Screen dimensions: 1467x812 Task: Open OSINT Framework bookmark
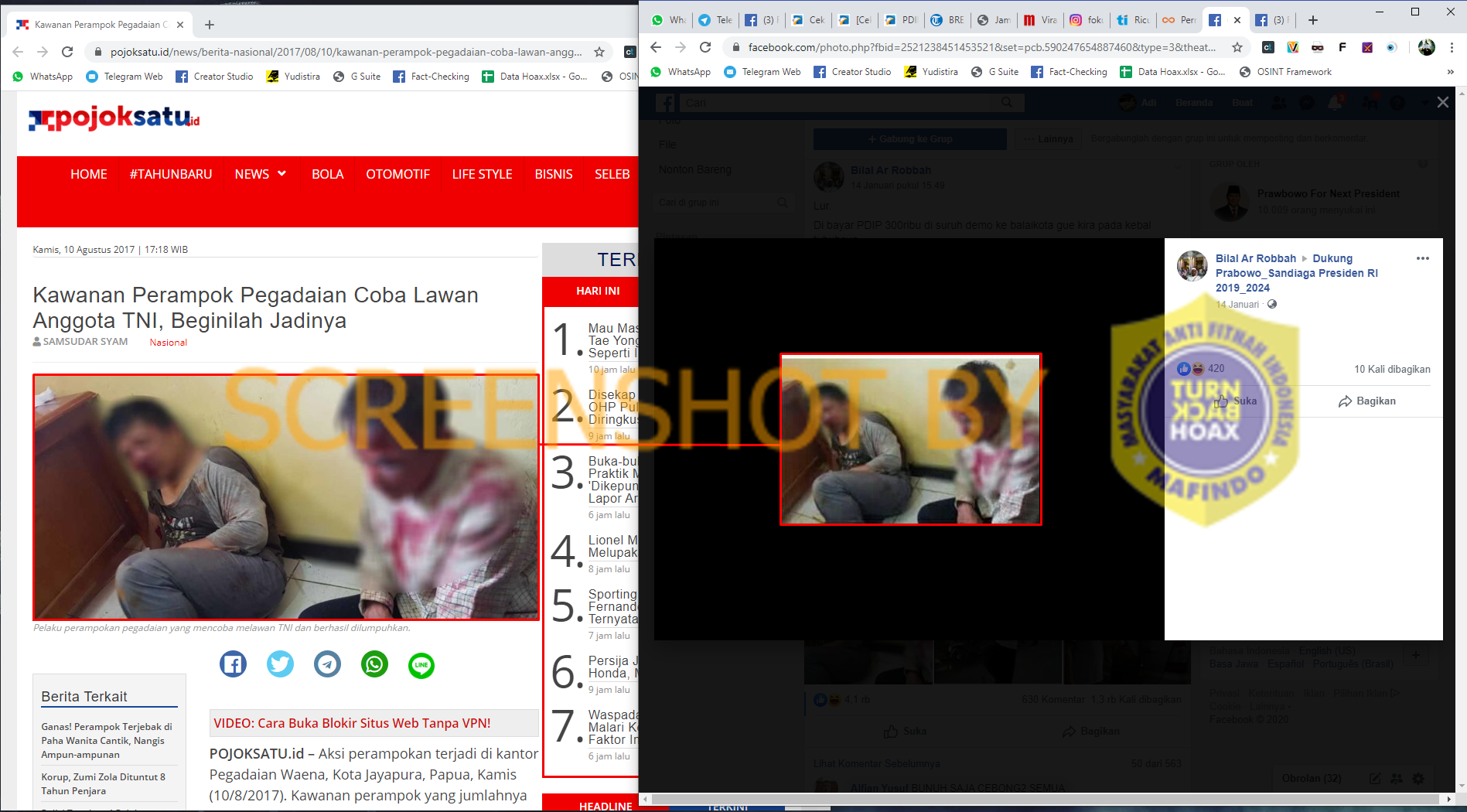pyautogui.click(x=1285, y=72)
